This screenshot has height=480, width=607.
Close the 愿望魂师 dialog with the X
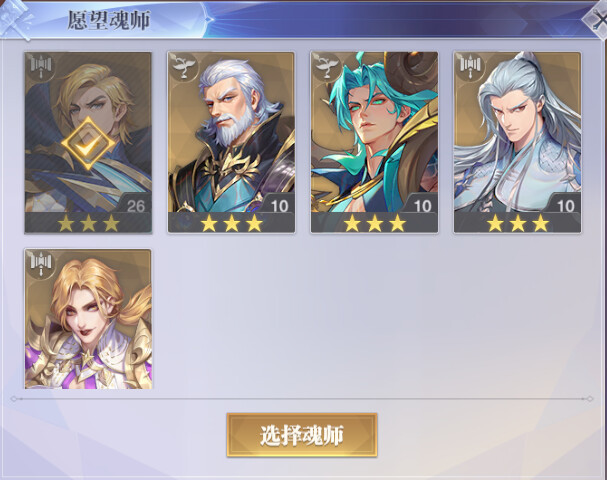coord(598,19)
